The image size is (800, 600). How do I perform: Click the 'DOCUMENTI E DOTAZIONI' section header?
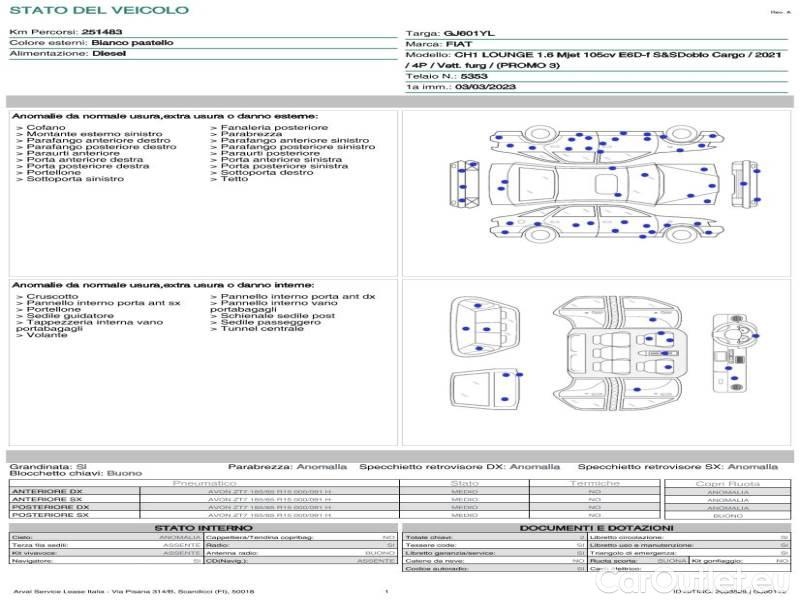(x=595, y=527)
